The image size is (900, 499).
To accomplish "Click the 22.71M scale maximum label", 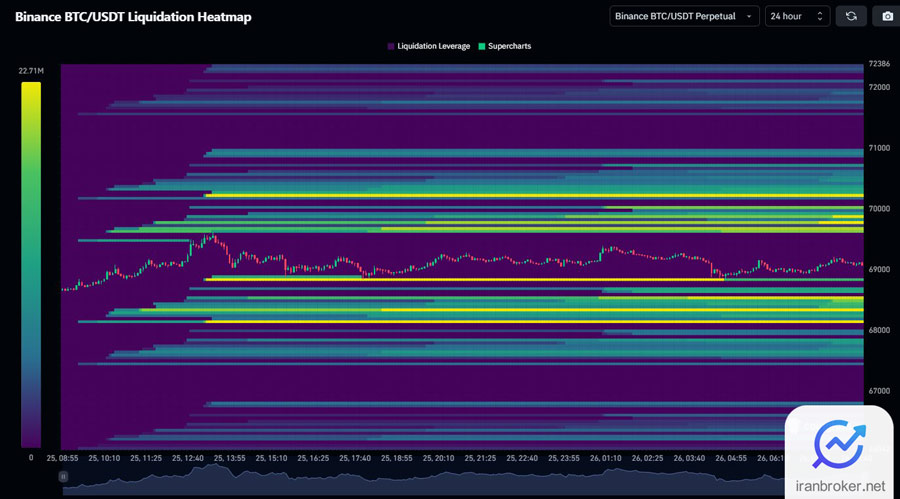I will pos(31,71).
